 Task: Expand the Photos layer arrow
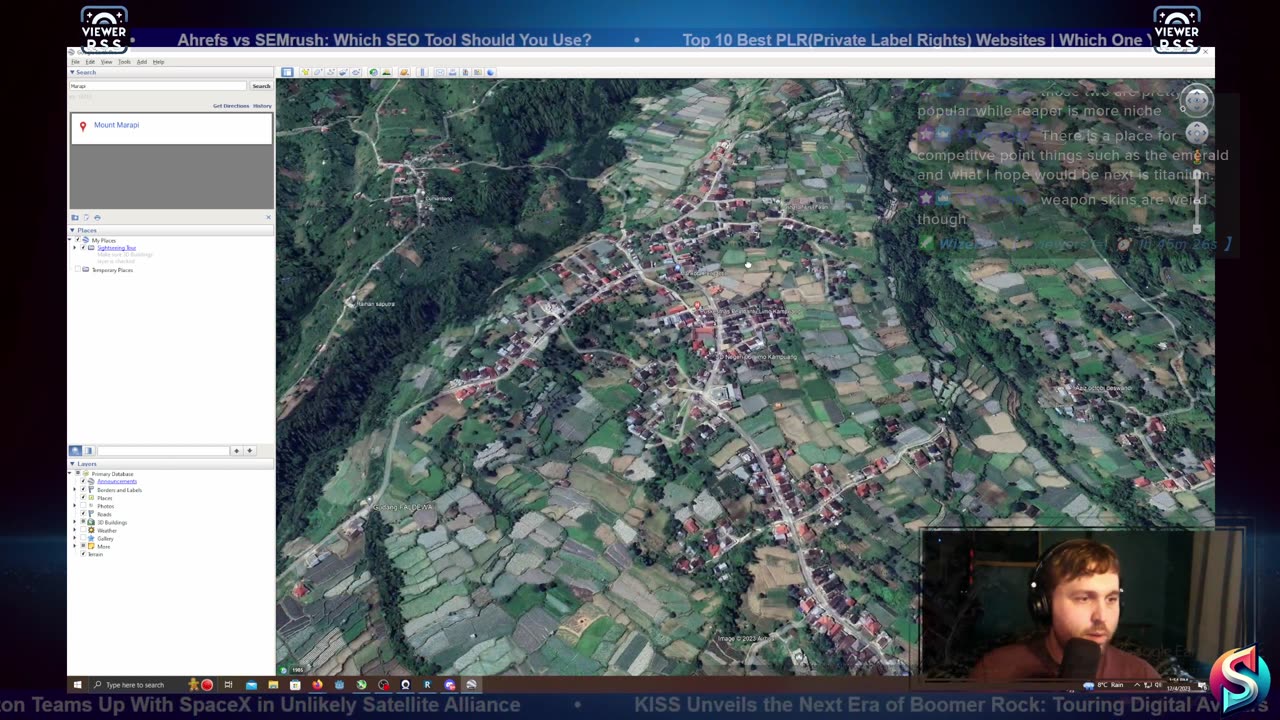click(74, 506)
